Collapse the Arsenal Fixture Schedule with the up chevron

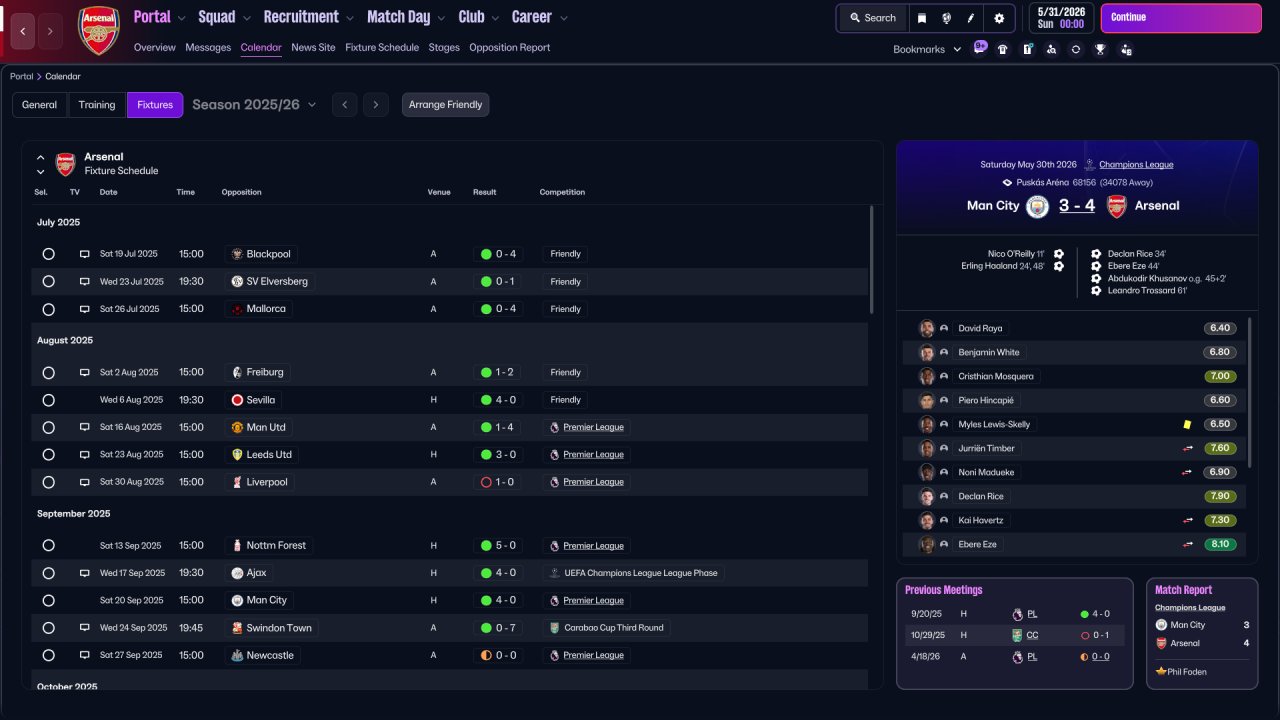(41, 157)
